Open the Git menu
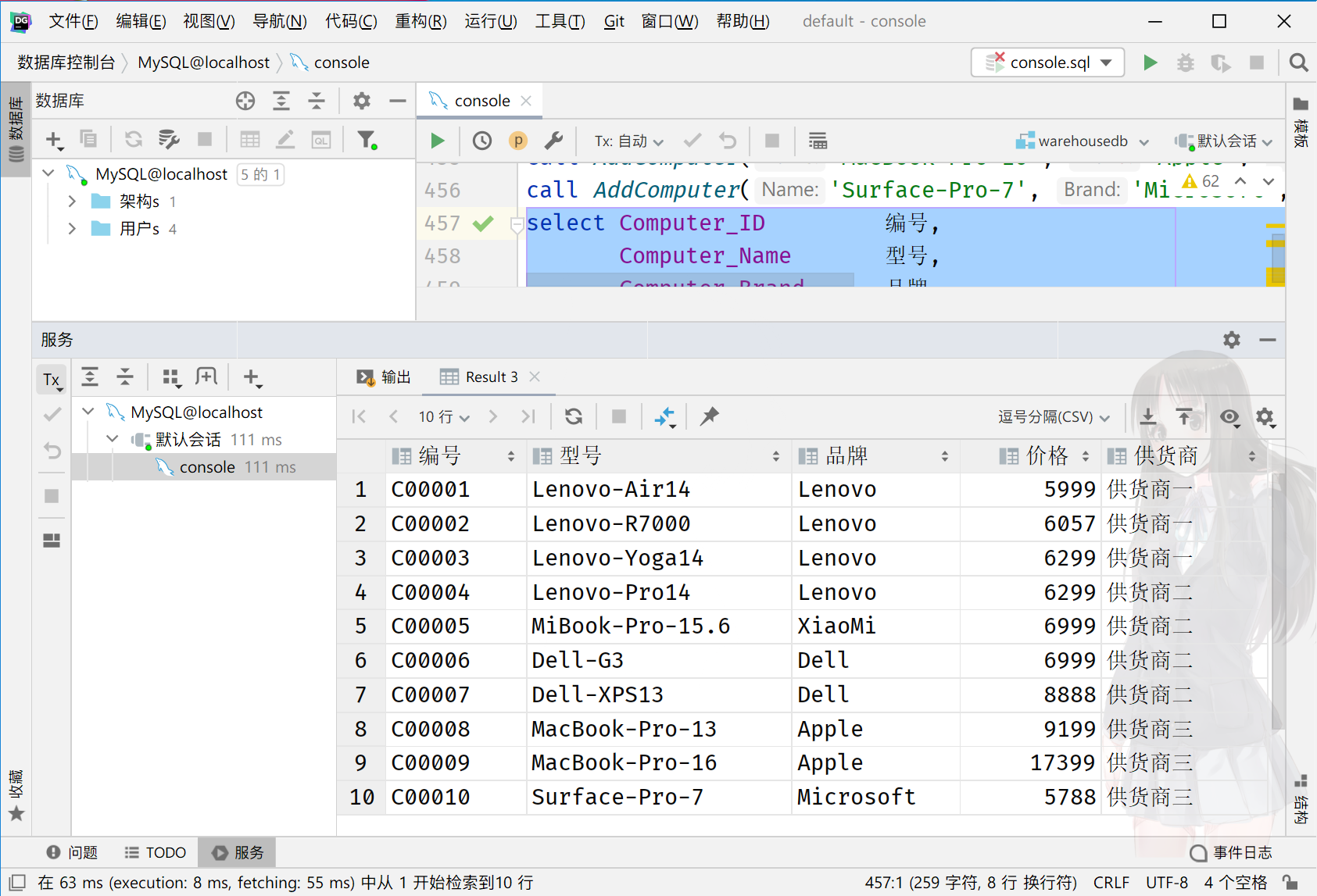This screenshot has width=1317, height=896. [614, 21]
